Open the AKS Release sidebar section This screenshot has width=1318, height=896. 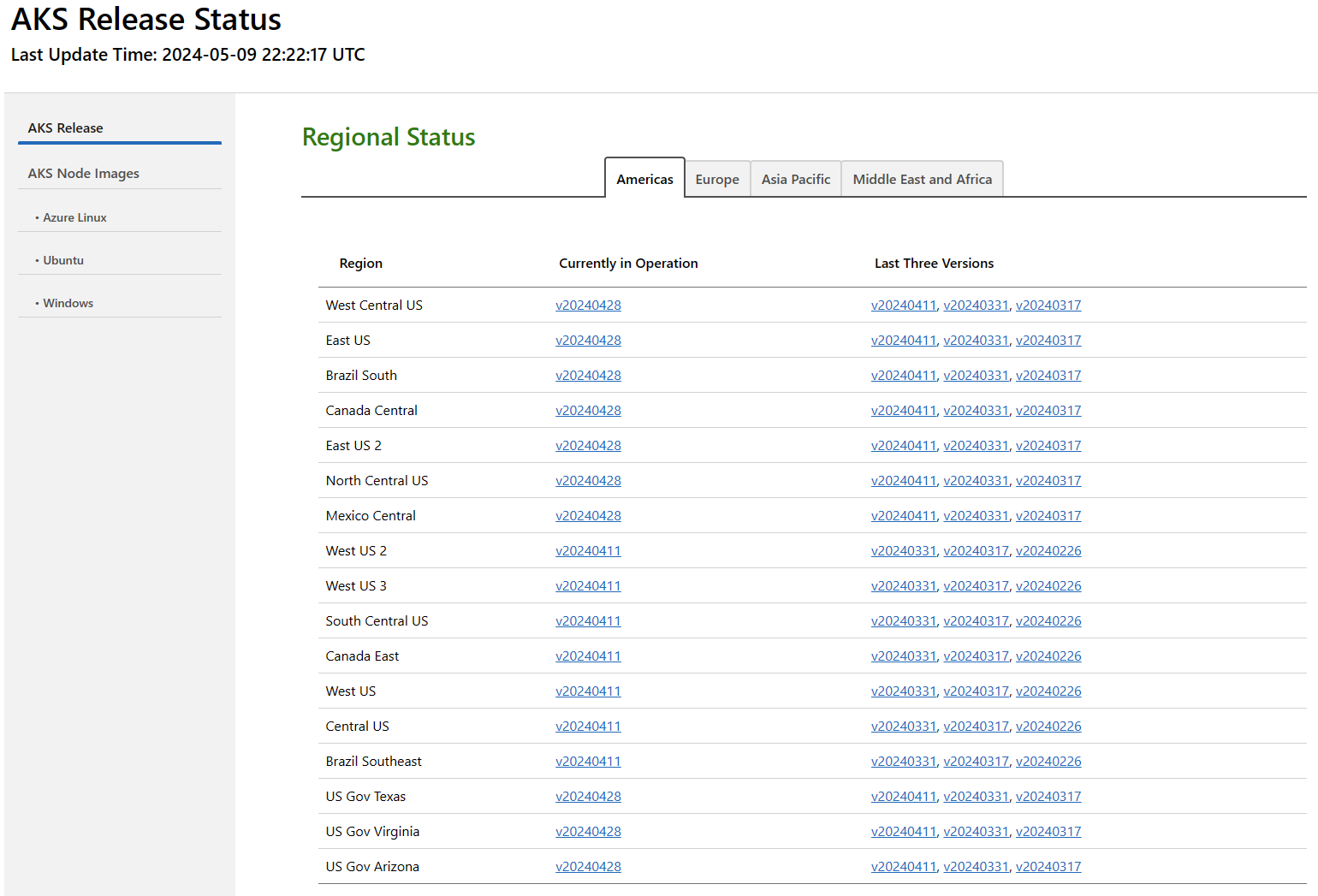pos(65,128)
